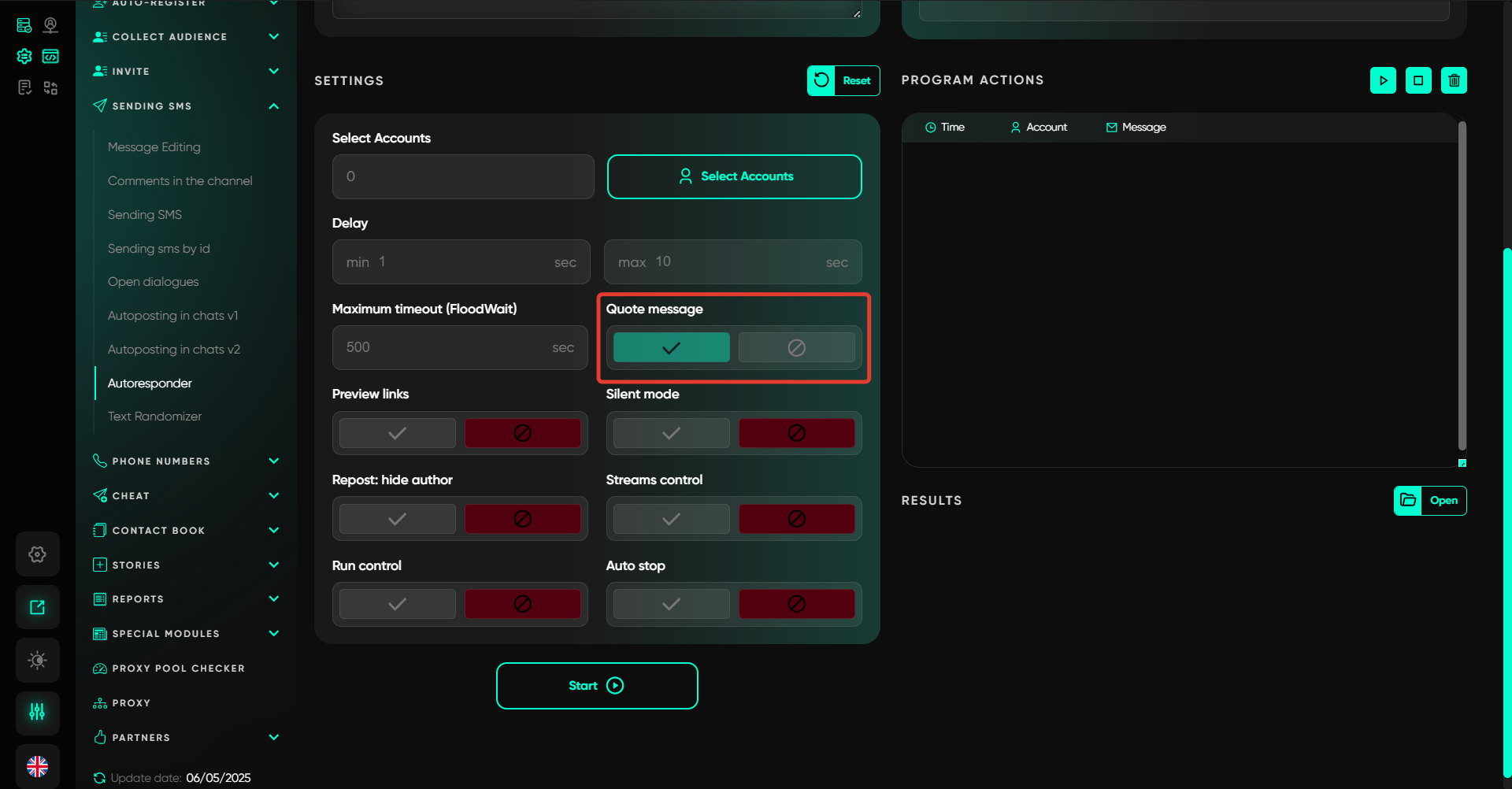This screenshot has width=1512, height=789.
Task: Click the sun brightness theme icon
Action: click(x=37, y=660)
